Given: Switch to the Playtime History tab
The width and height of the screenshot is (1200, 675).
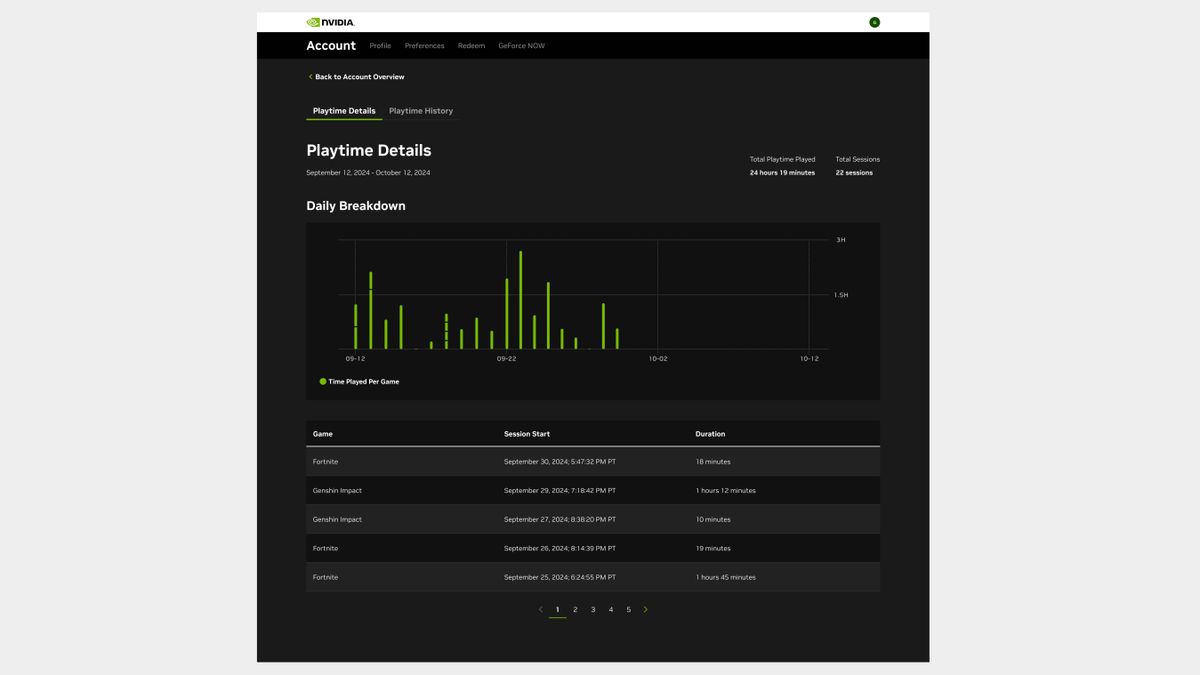Looking at the screenshot, I should (421, 110).
